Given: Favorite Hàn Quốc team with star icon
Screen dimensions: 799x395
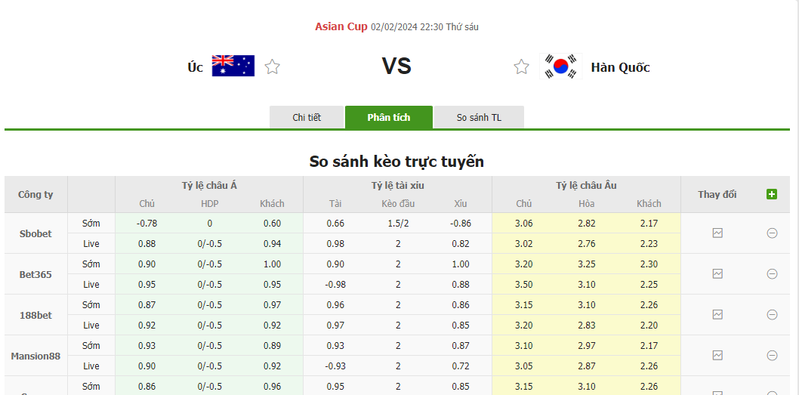Looking at the screenshot, I should (521, 67).
